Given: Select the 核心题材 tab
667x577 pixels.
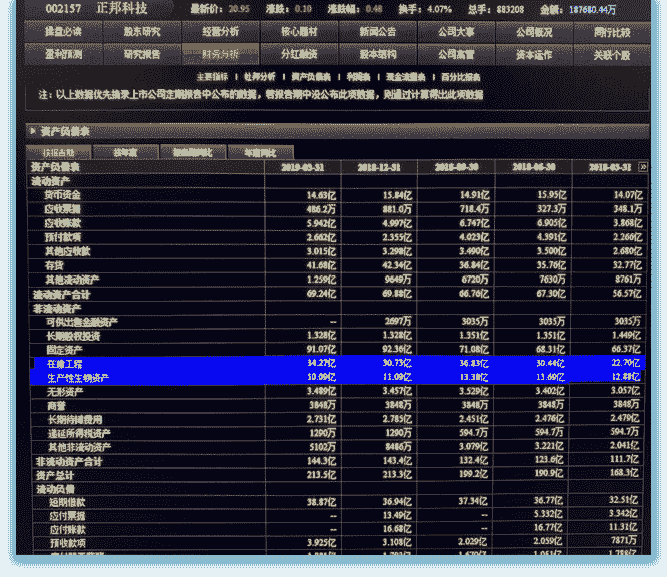Looking at the screenshot, I should point(296,32).
